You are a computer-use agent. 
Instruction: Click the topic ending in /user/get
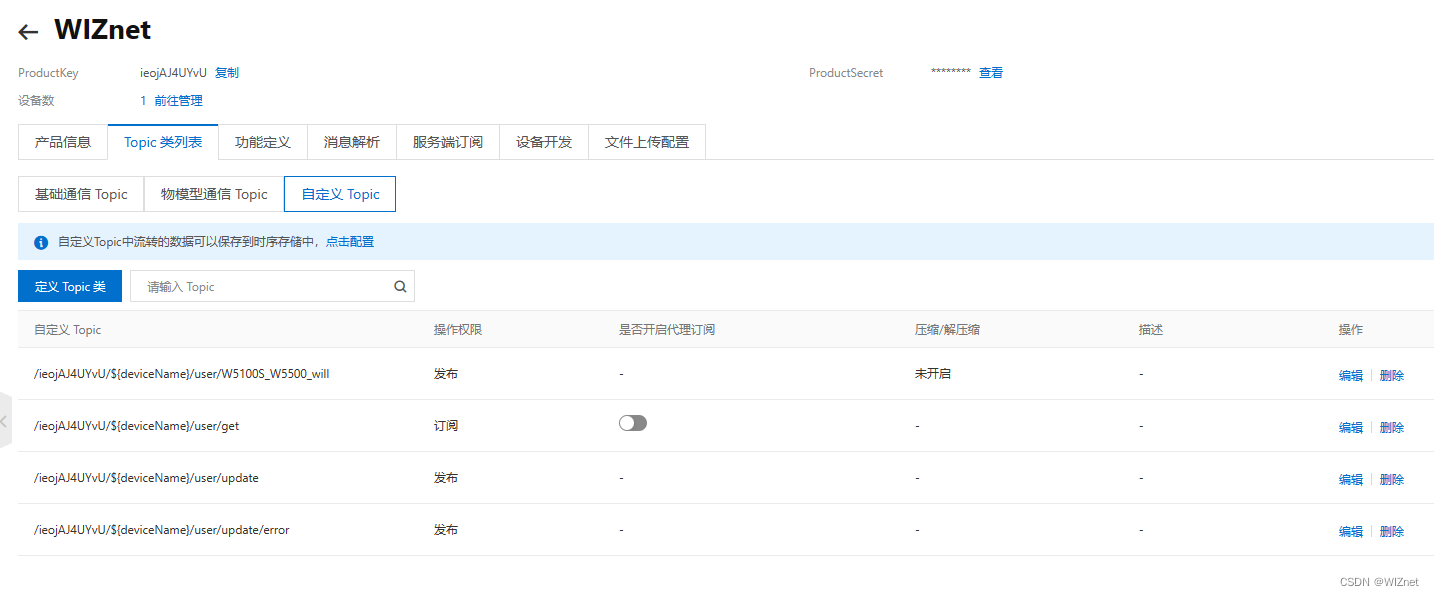click(137, 426)
